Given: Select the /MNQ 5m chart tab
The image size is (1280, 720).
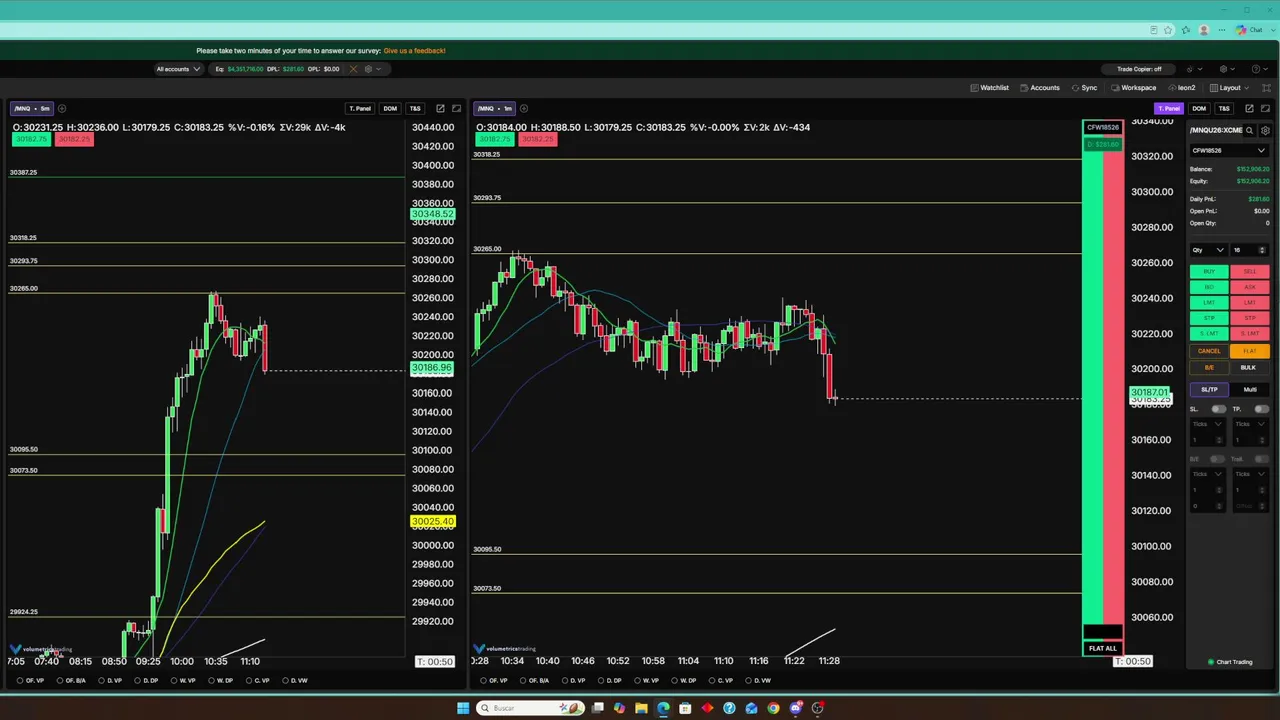Looking at the screenshot, I should pos(32,108).
